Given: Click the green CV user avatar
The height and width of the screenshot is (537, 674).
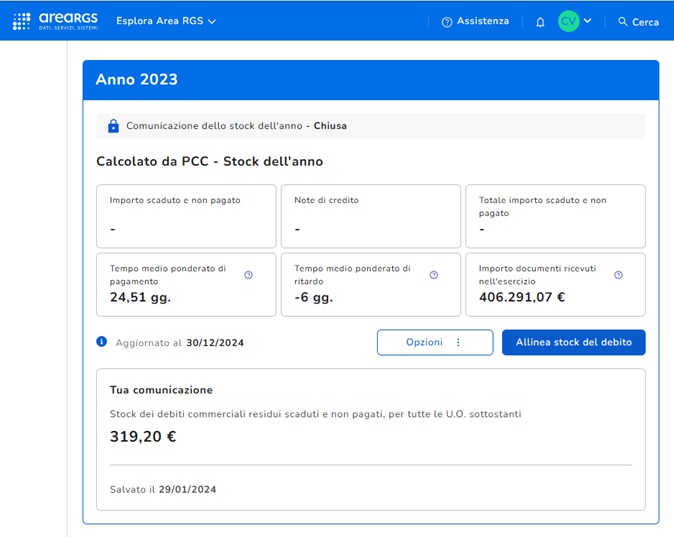Looking at the screenshot, I should coord(568,21).
